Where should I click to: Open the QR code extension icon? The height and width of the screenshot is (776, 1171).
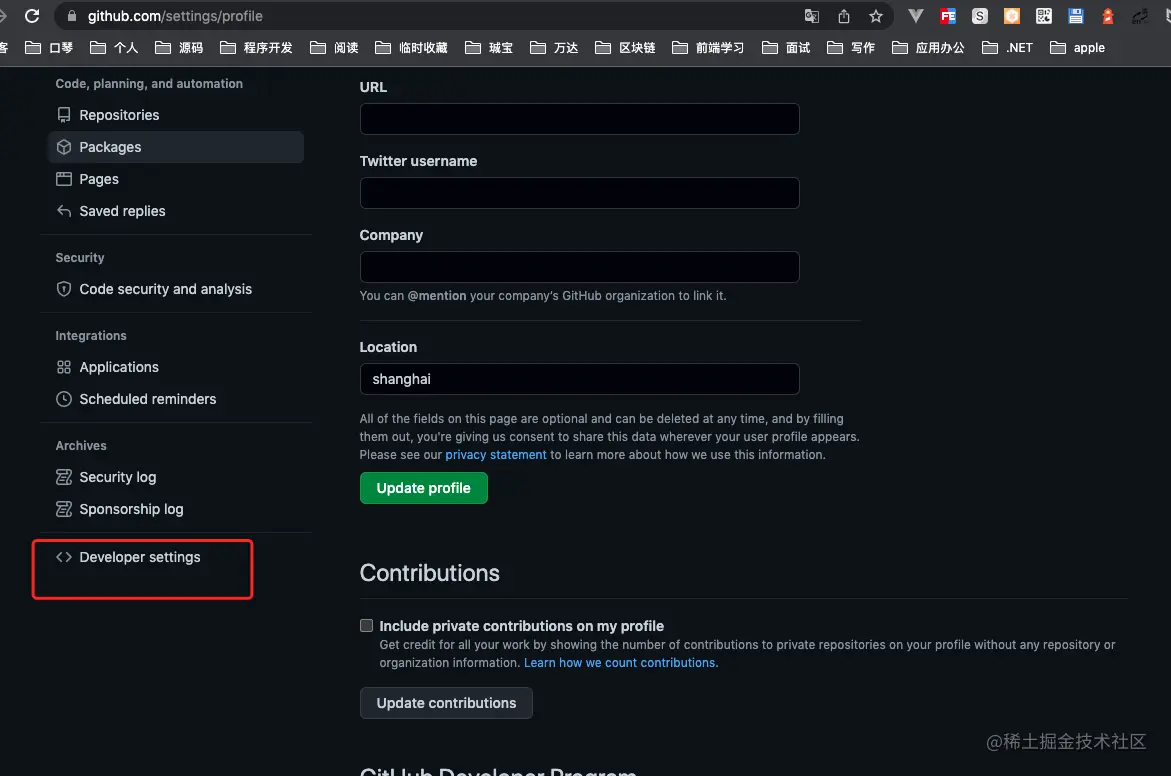1044,16
